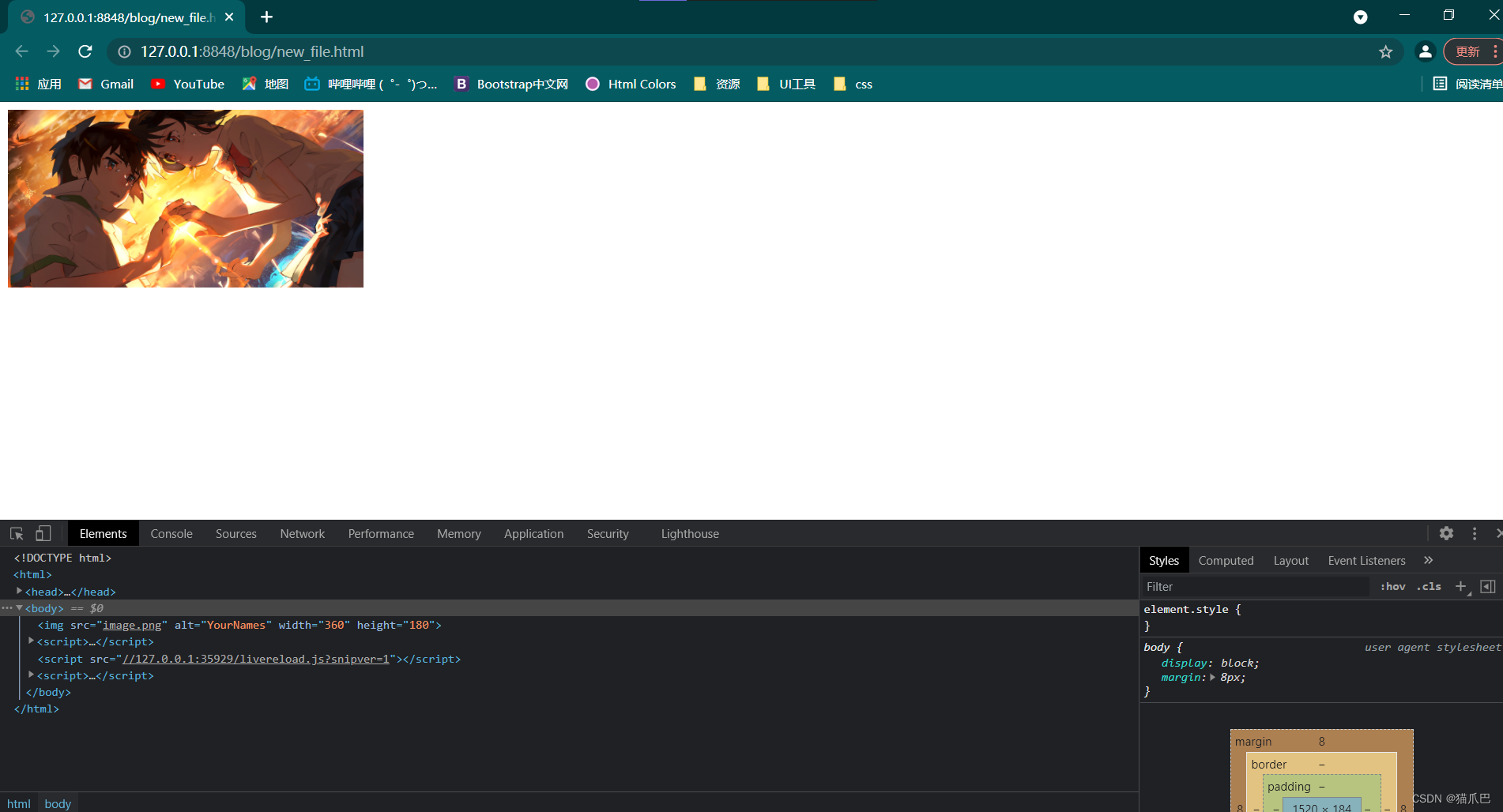Screen dimensions: 1503x812
Task: Toggle the computed styles sidebar icon
Action: 1487,586
